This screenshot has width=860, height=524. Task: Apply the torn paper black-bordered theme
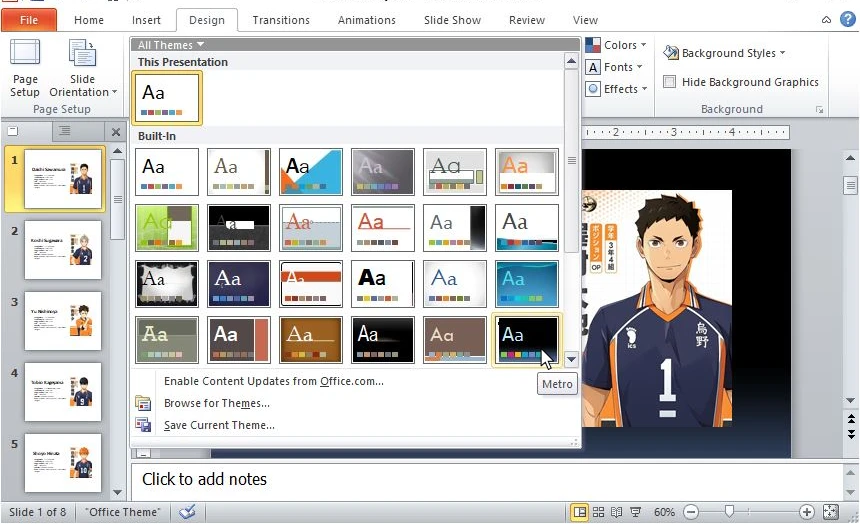167,284
